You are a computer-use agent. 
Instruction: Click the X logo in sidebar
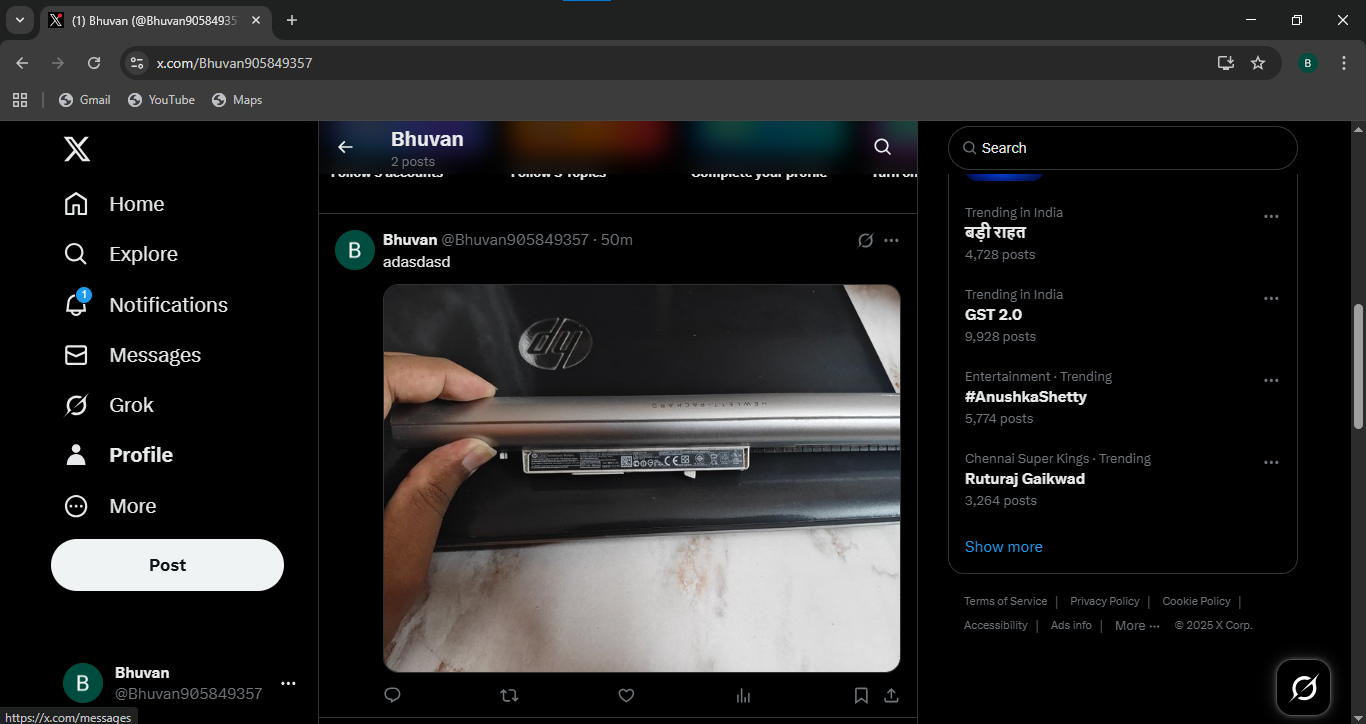(x=77, y=149)
